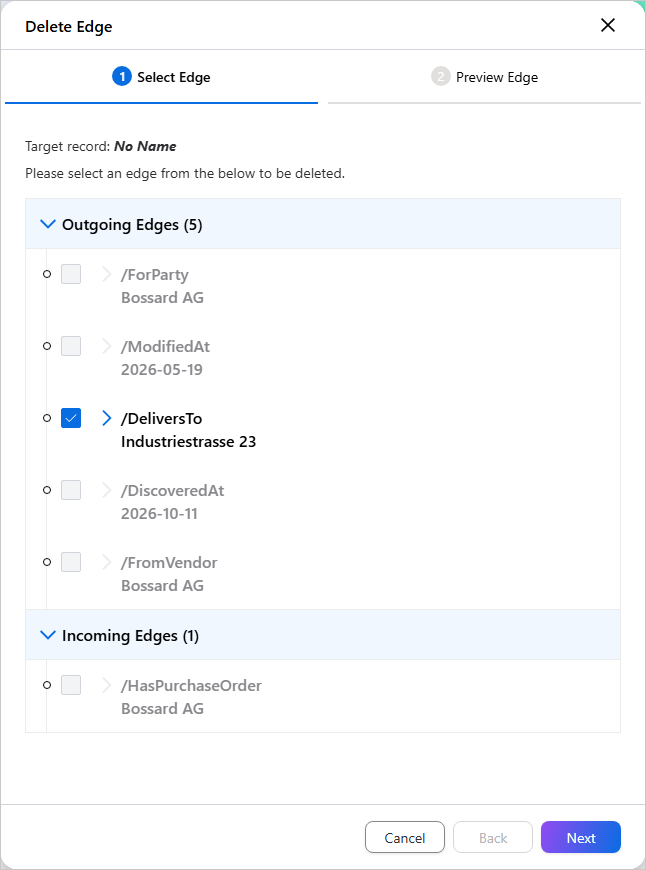This screenshot has width=646, height=870.
Task: Expand the /ForParty edge chevron
Action: (107, 274)
